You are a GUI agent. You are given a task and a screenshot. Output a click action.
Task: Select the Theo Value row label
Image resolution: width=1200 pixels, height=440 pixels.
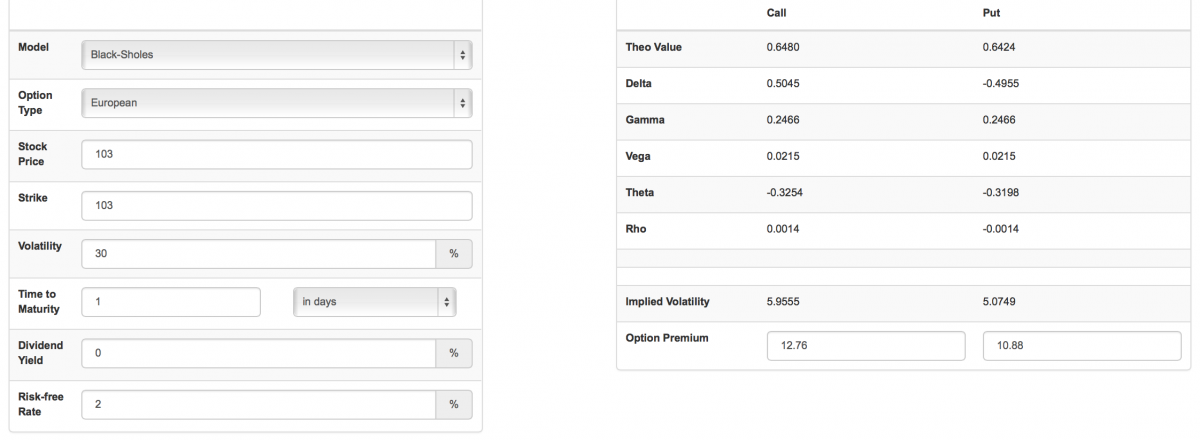[653, 47]
